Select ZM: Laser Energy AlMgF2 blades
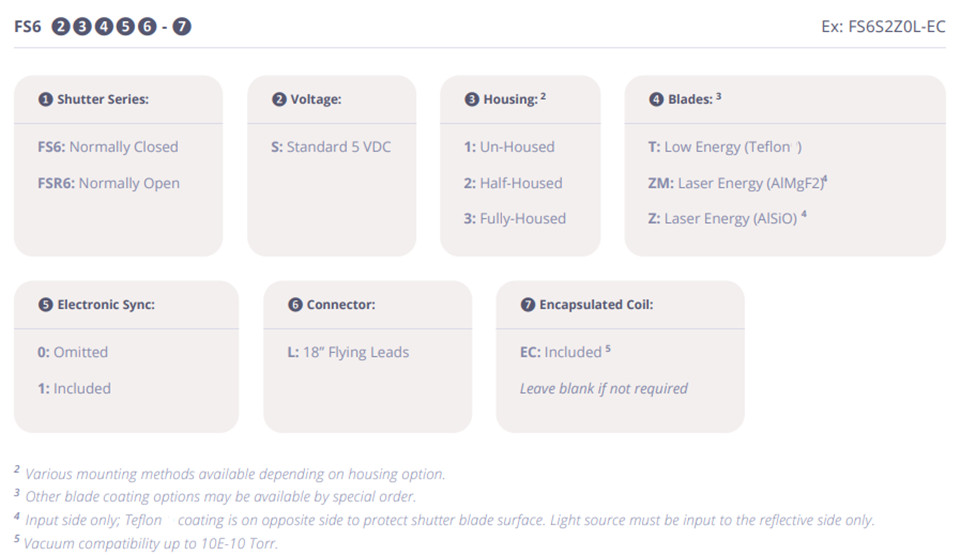 [739, 183]
